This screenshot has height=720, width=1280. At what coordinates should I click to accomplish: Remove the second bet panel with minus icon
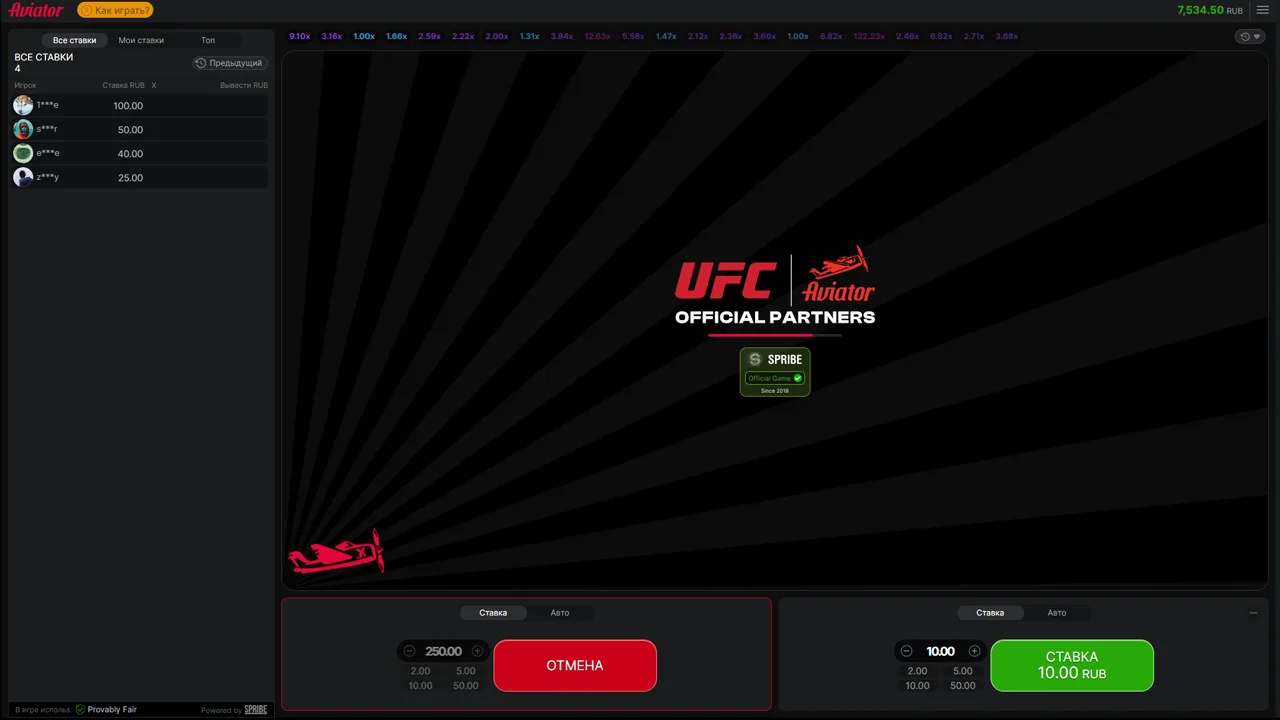click(1253, 613)
